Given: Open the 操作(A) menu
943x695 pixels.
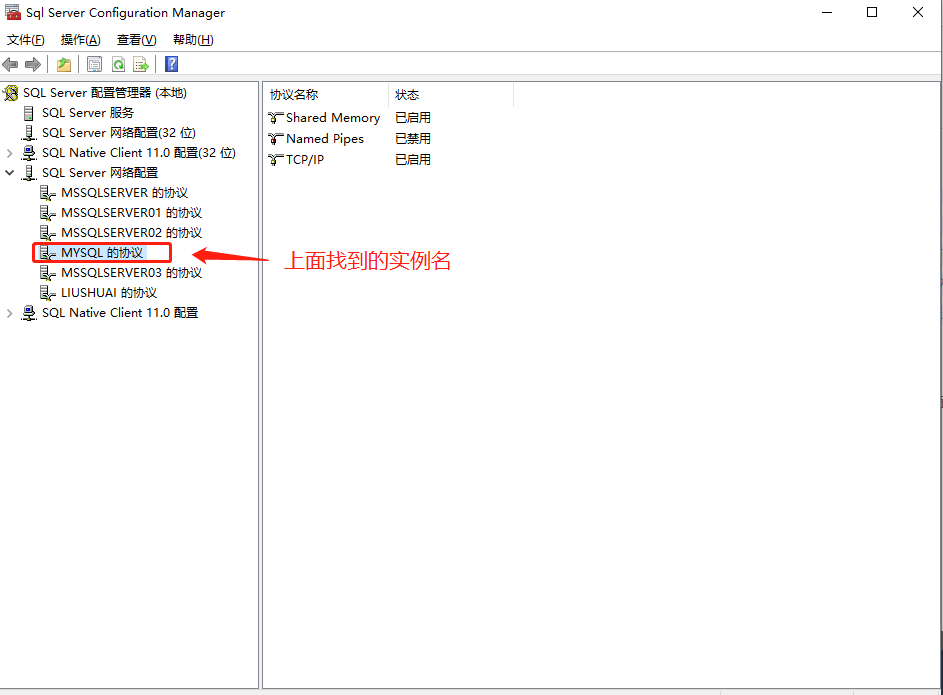Looking at the screenshot, I should pyautogui.click(x=79, y=40).
